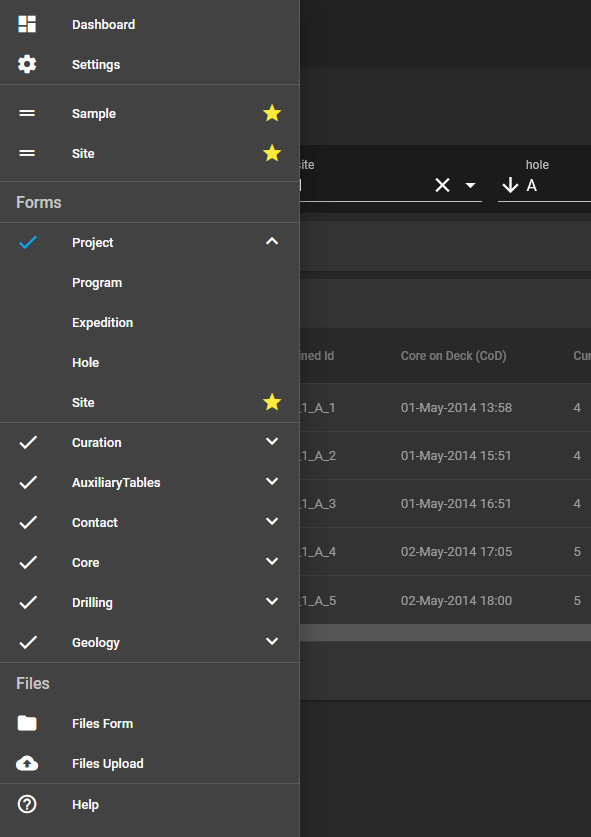This screenshot has width=591, height=837.
Task: Click the Files Upload cloud icon
Action: point(26,763)
